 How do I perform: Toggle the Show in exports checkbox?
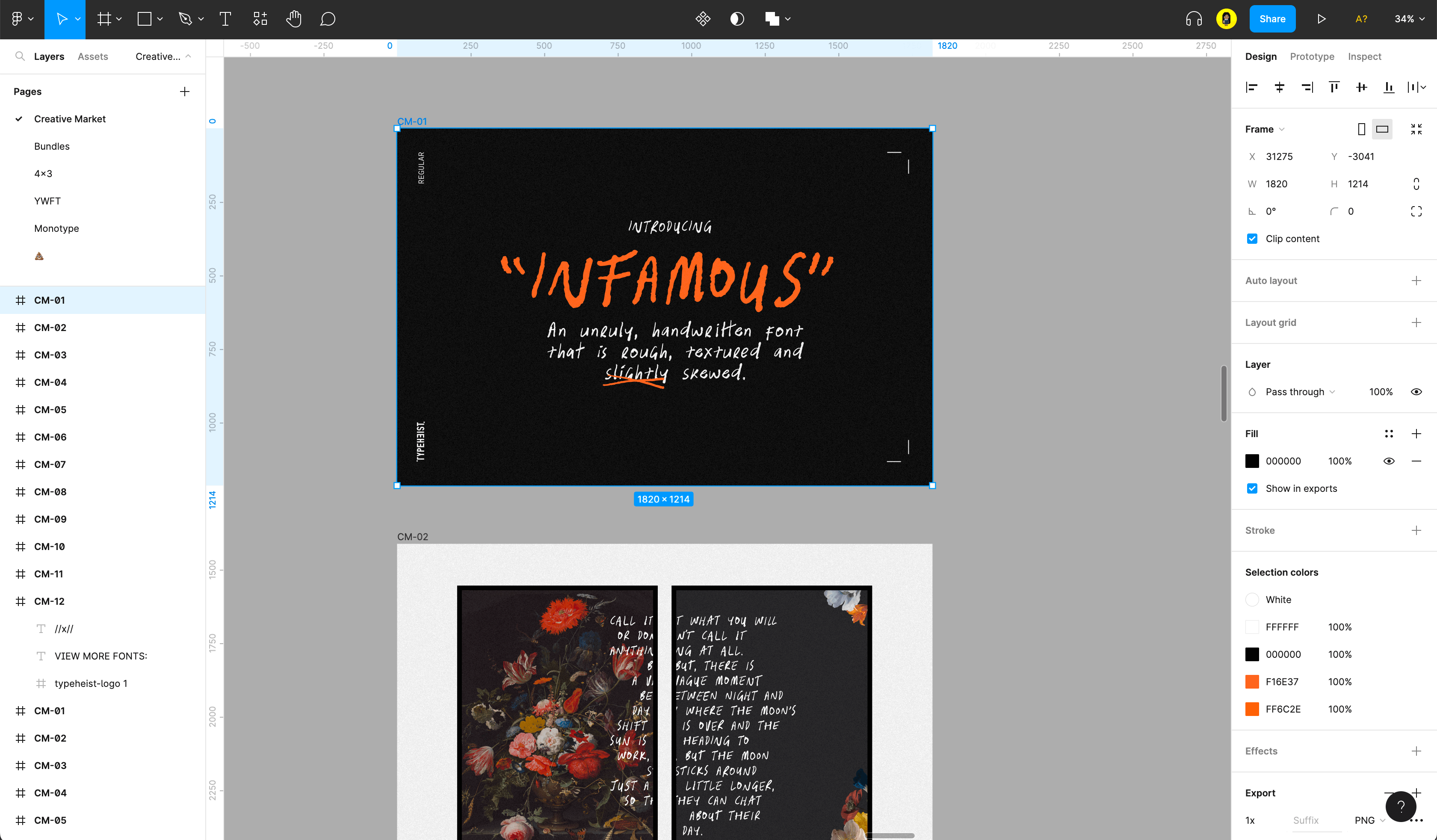pyautogui.click(x=1252, y=489)
